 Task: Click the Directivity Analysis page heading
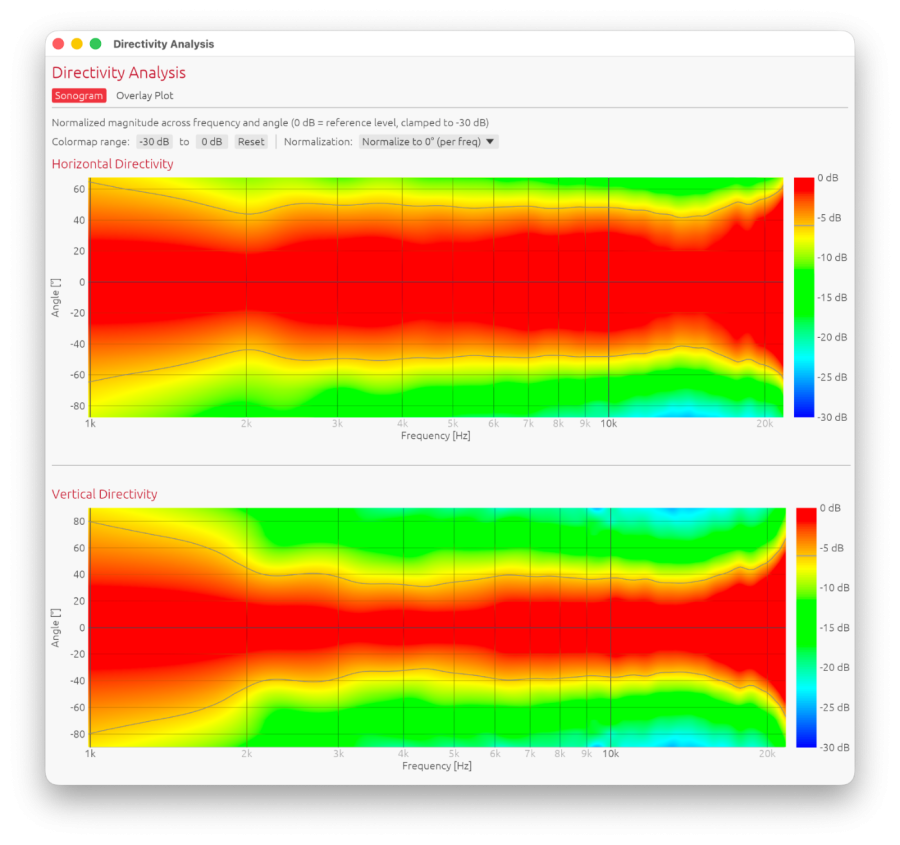click(x=119, y=73)
